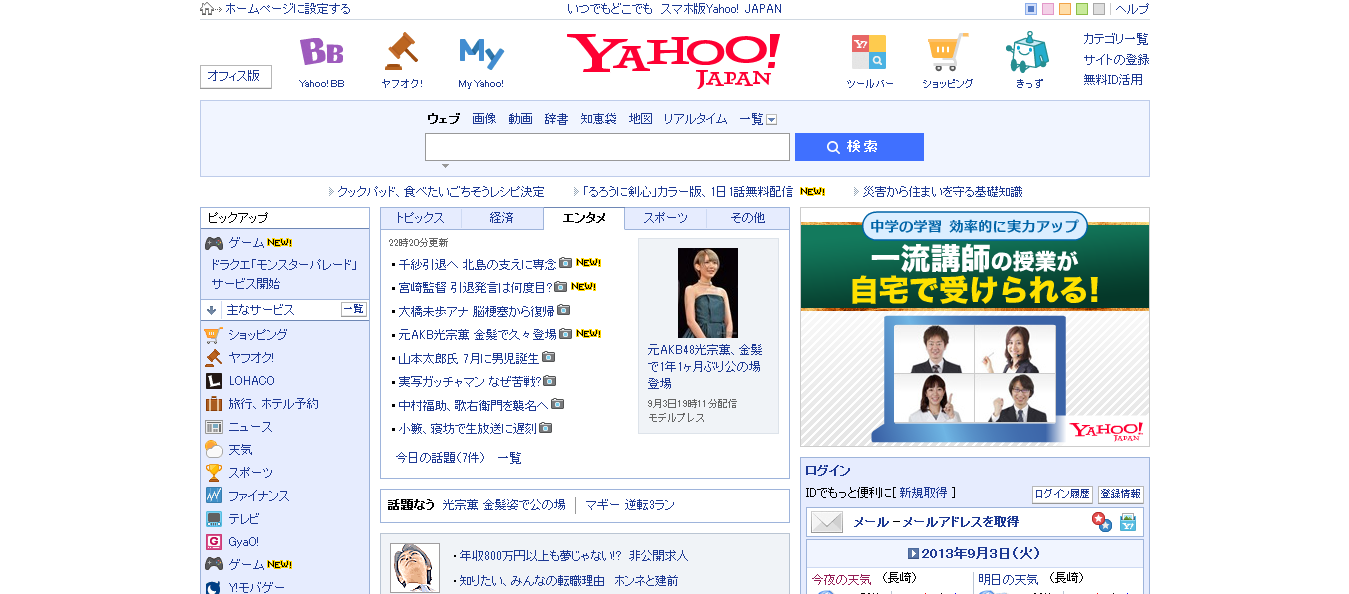Screen dimensions: 1349x594
Task: Click camera icon beside 山本太郎氏 headline
Action: tap(548, 357)
